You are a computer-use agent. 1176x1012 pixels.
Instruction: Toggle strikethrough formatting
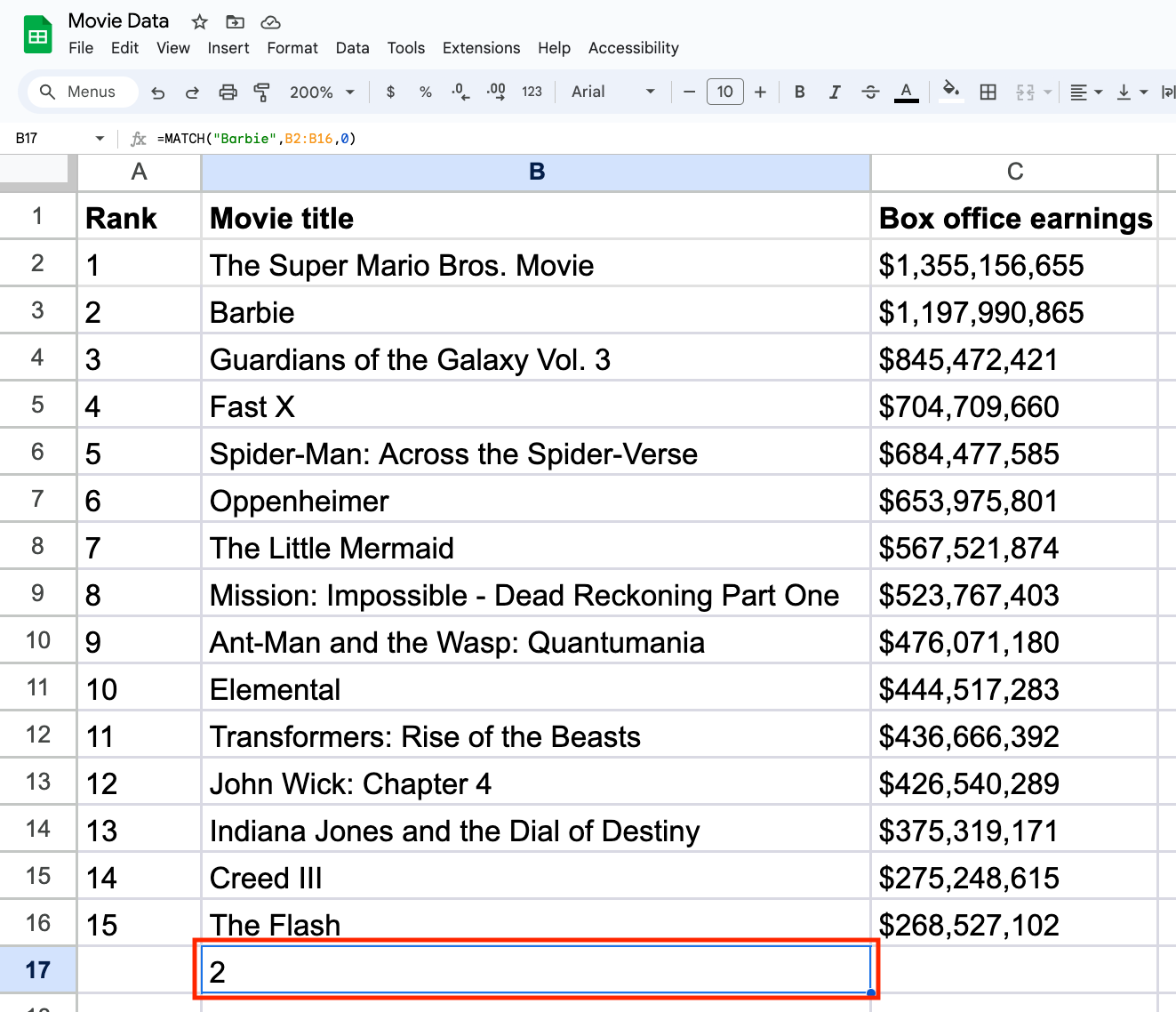(x=871, y=92)
